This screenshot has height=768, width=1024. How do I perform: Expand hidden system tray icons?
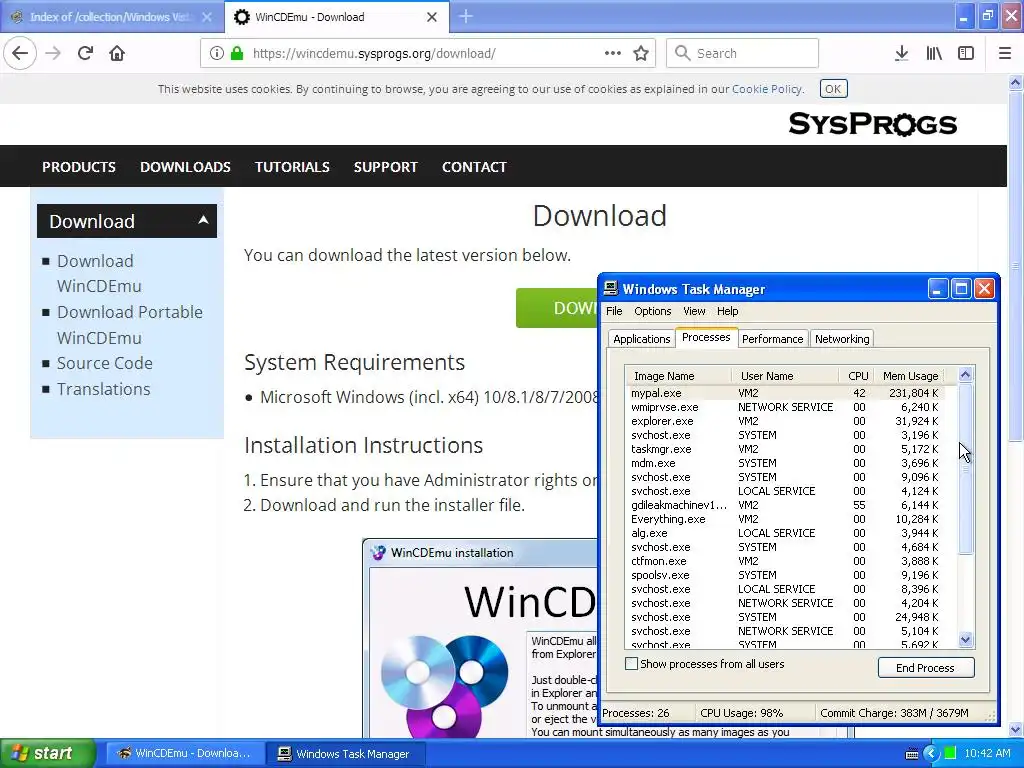coord(931,754)
